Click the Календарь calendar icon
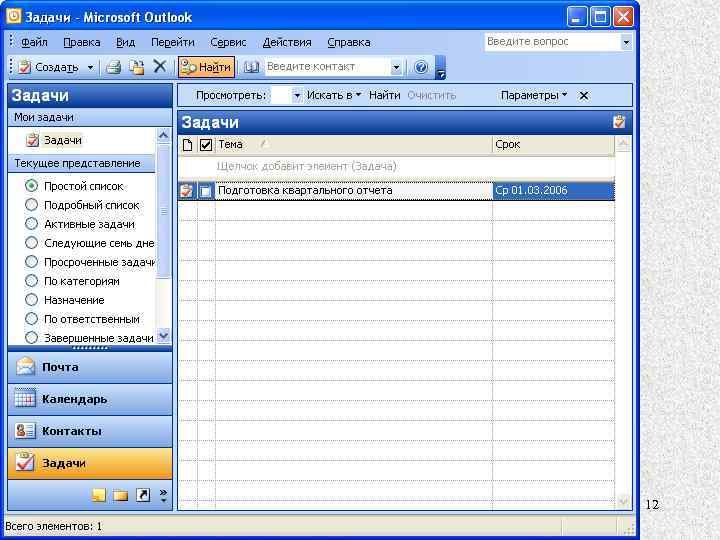Screen dimensions: 720x540 click(x=25, y=399)
